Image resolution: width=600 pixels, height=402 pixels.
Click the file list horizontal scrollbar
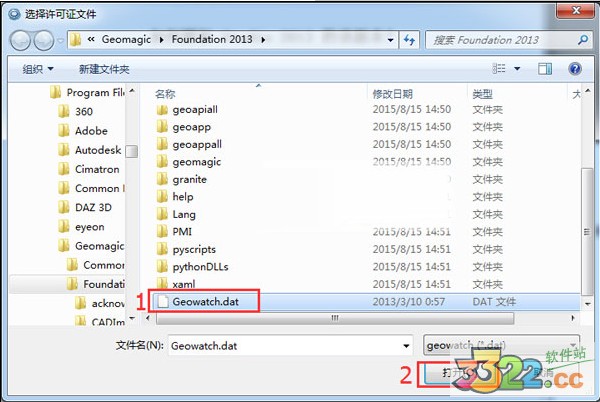coord(335,318)
